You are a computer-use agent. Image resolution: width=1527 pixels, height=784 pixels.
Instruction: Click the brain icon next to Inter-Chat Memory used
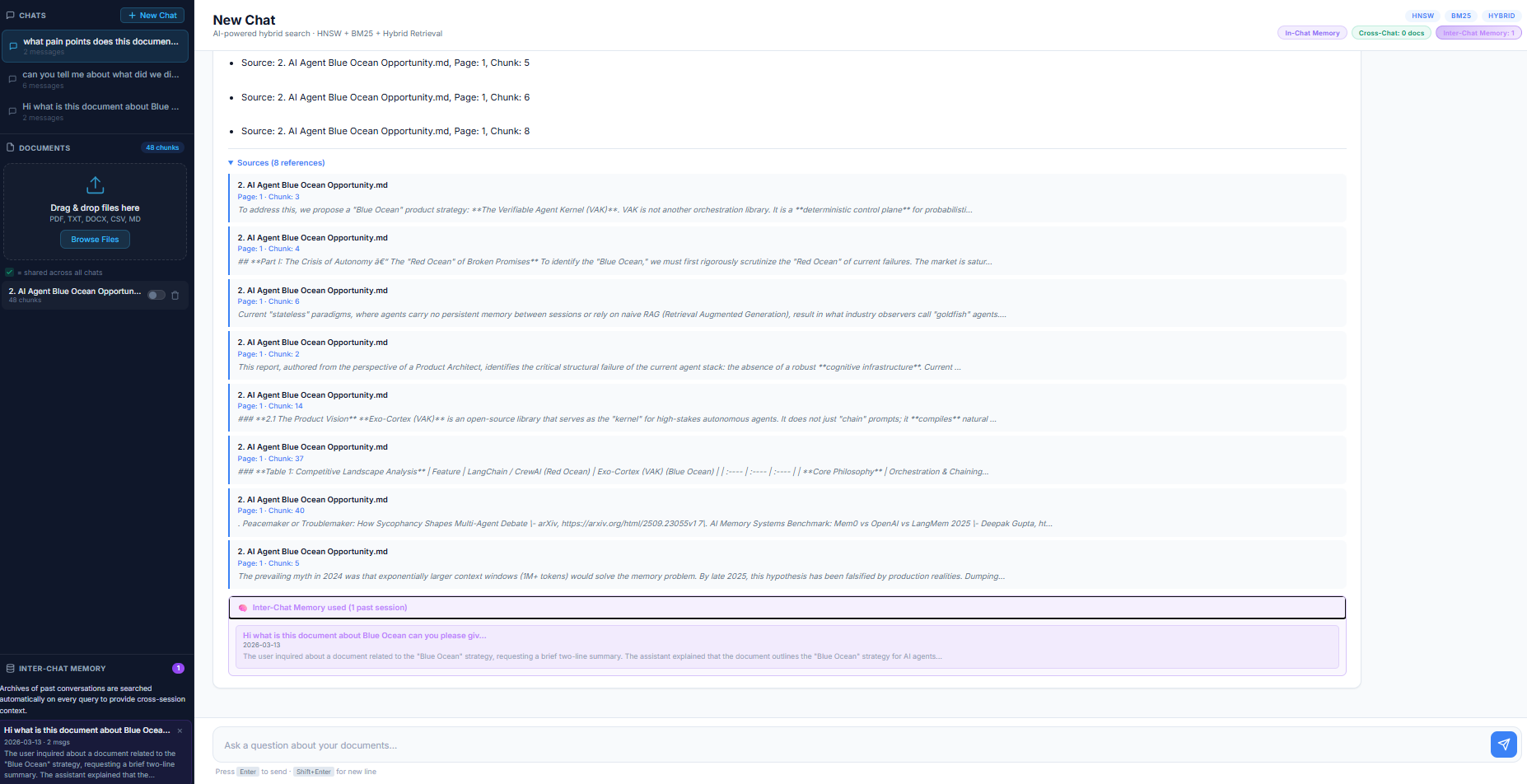tap(242, 608)
